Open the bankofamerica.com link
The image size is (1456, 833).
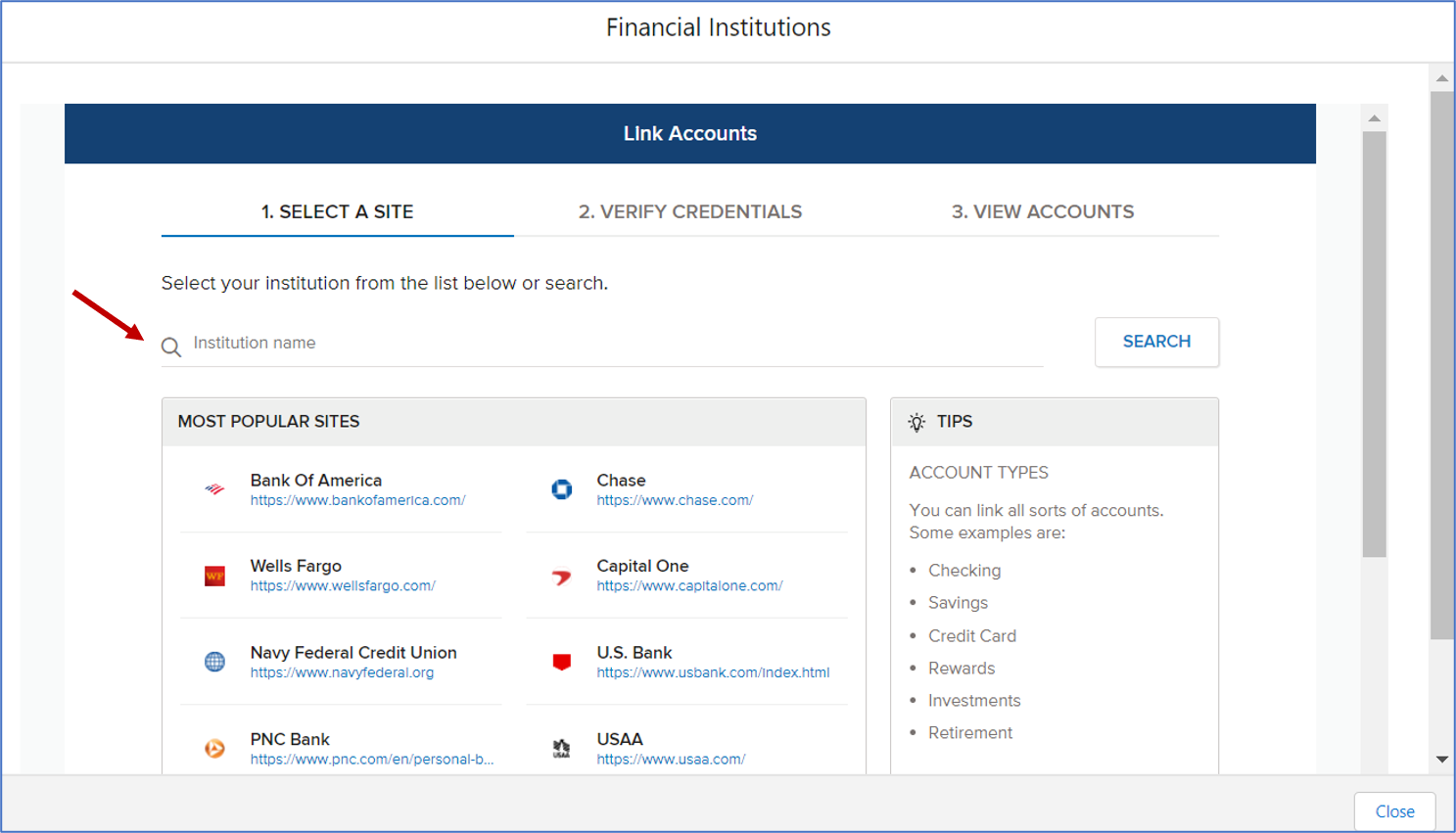[x=357, y=500]
